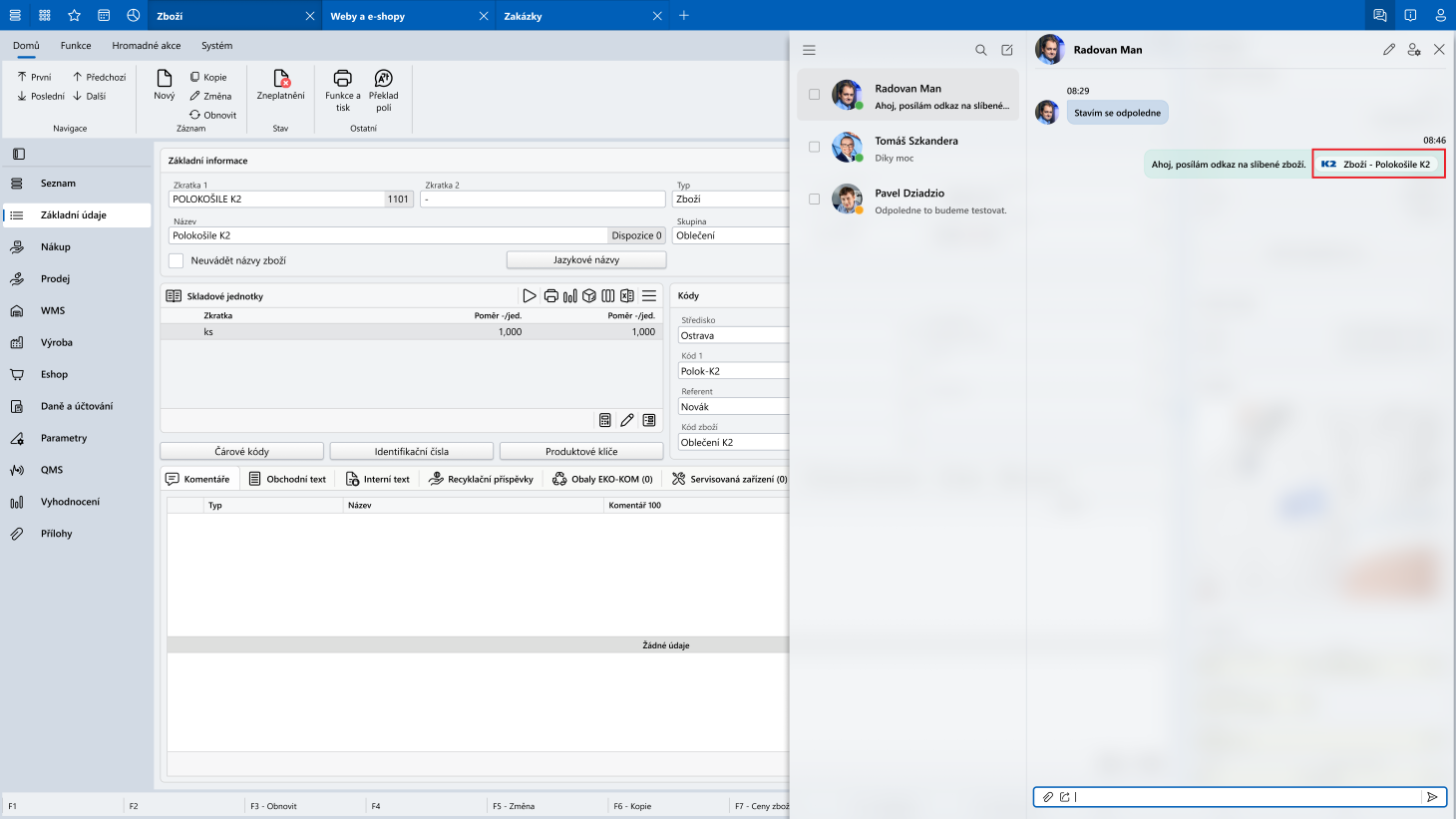1456x819 pixels.
Task: Open the Interní text tab
Action: click(x=378, y=479)
